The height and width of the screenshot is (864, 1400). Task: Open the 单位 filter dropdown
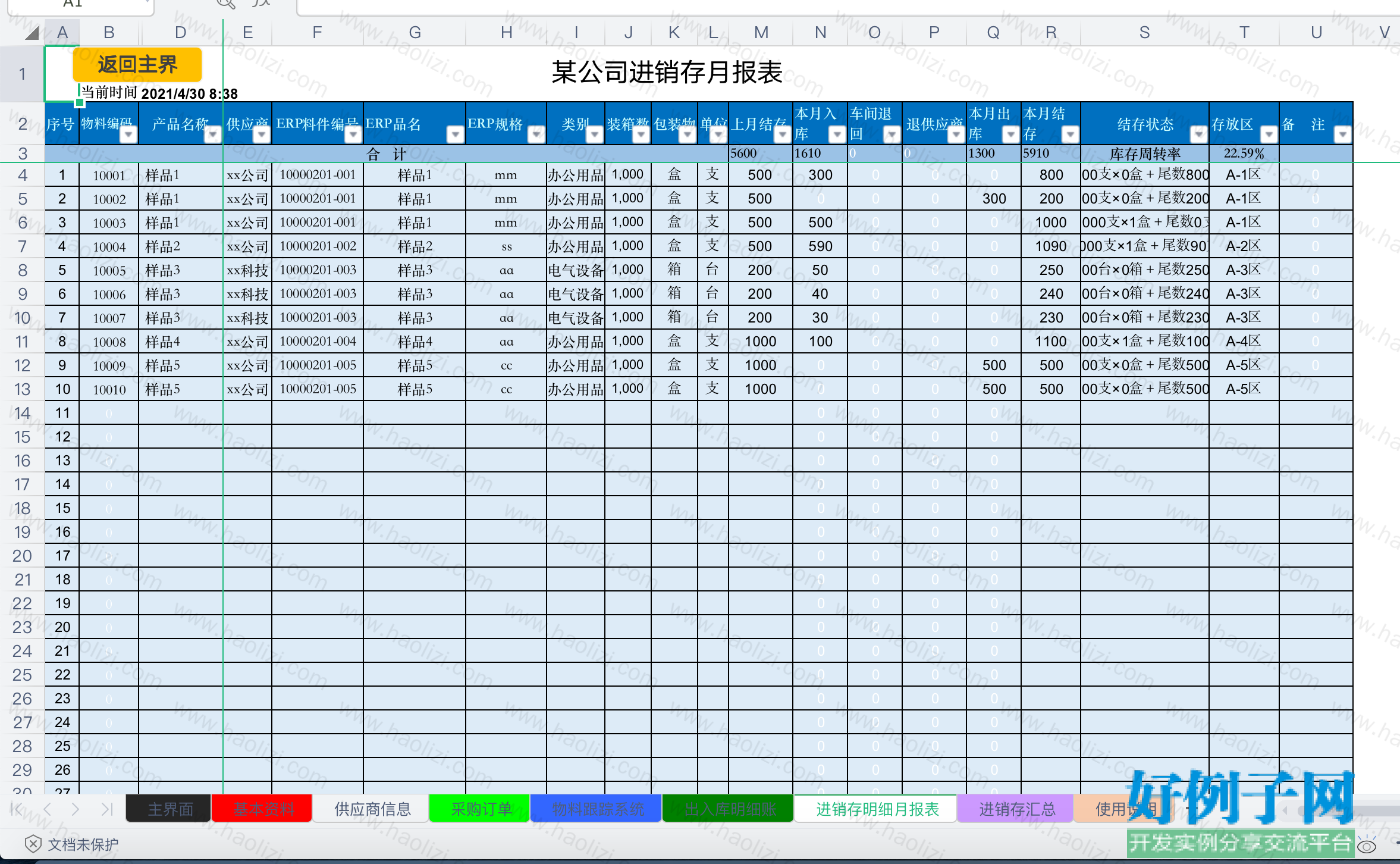pos(718,134)
